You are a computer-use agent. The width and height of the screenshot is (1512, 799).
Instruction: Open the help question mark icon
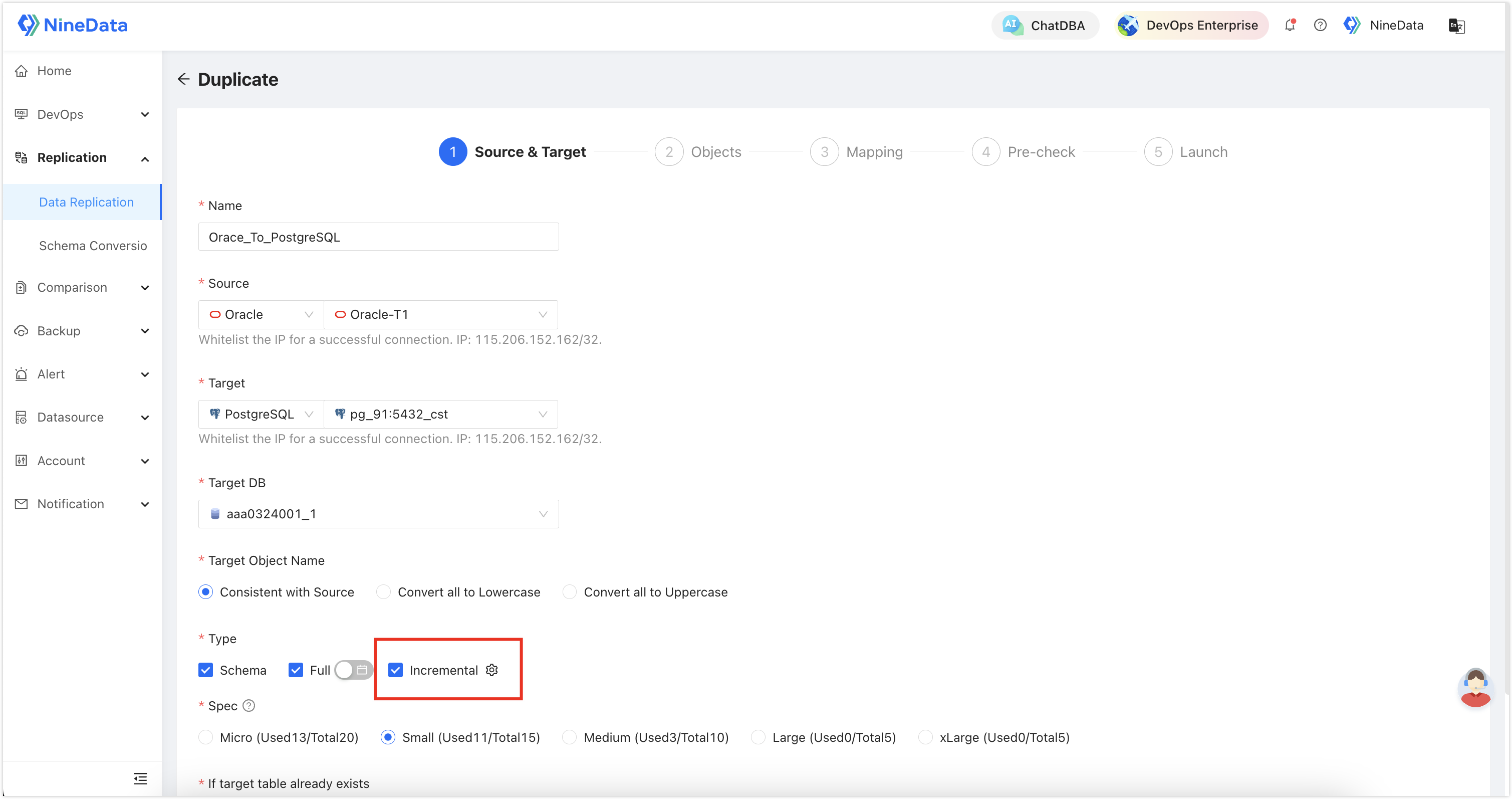pyautogui.click(x=1320, y=25)
